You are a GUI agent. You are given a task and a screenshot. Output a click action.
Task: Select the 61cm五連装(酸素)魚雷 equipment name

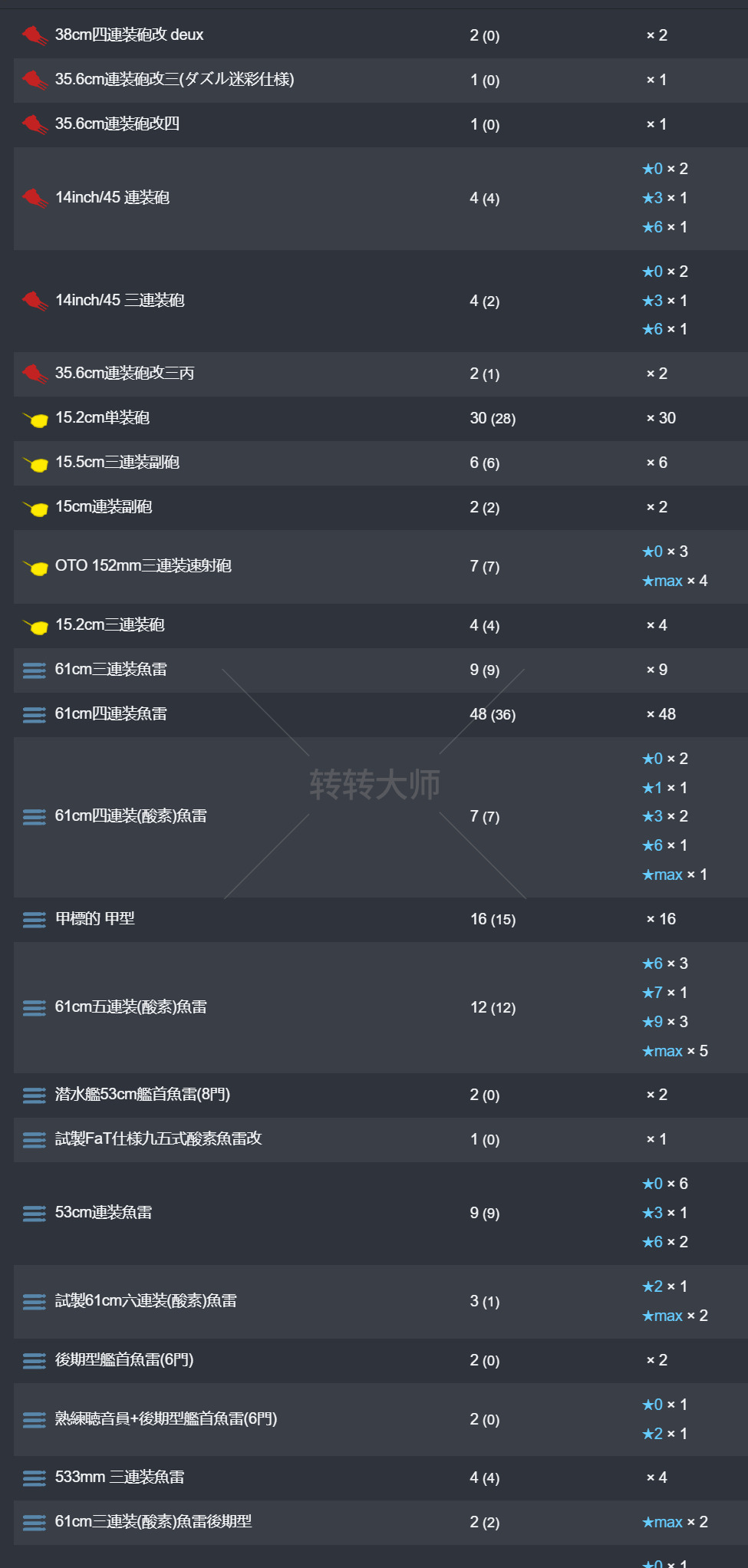(131, 1006)
